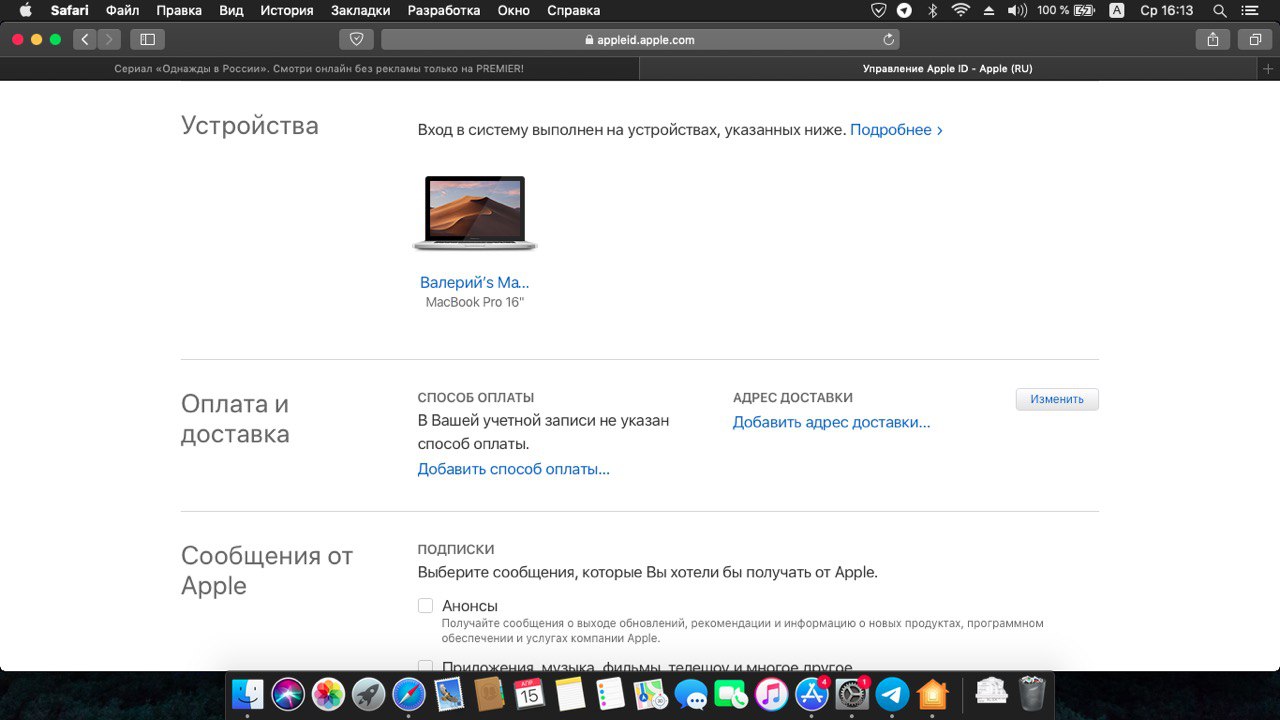This screenshot has width=1280, height=720.
Task: Add a new tab with plus button
Action: [1268, 69]
